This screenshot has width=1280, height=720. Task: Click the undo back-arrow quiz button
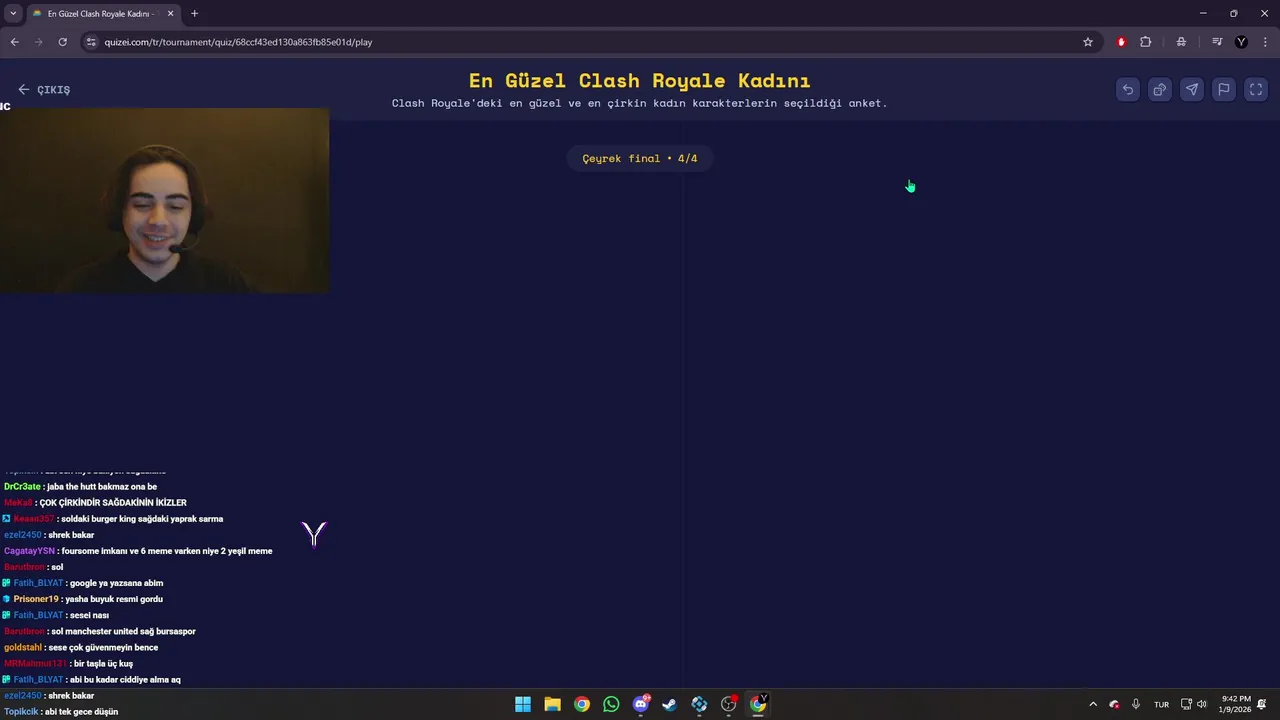(1128, 89)
